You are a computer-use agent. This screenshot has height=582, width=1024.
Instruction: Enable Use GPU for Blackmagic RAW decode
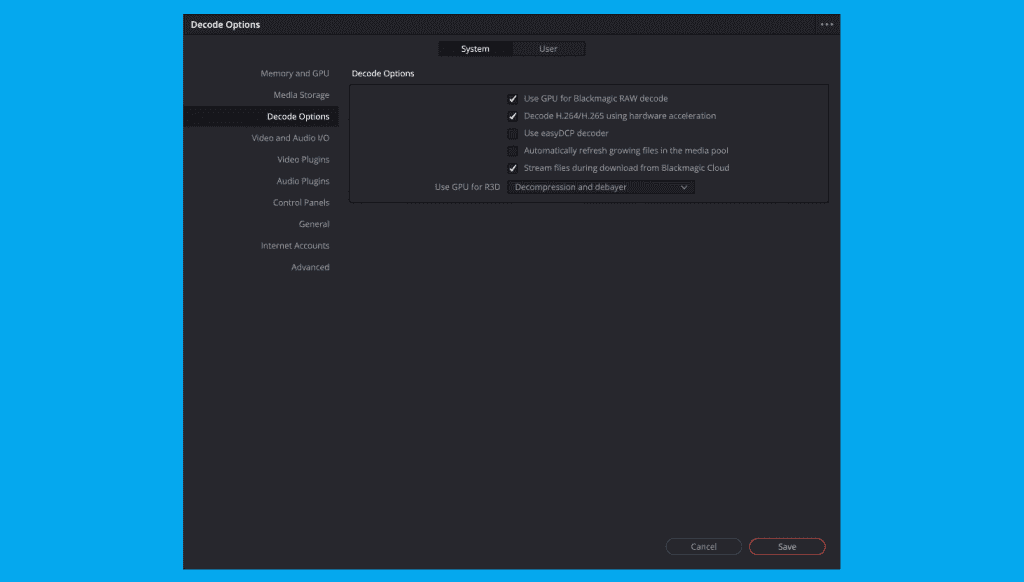point(513,99)
